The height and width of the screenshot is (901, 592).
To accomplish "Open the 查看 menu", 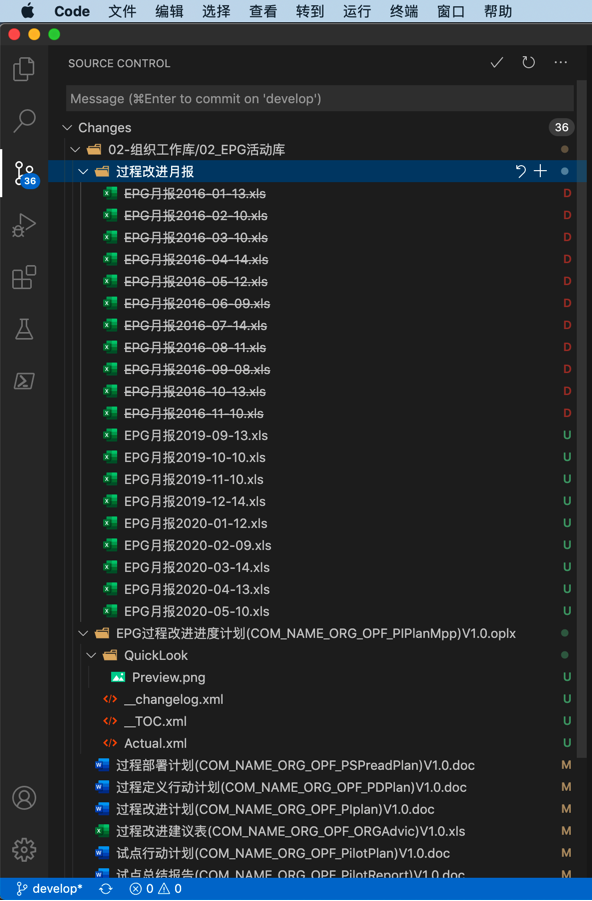I will [x=263, y=11].
